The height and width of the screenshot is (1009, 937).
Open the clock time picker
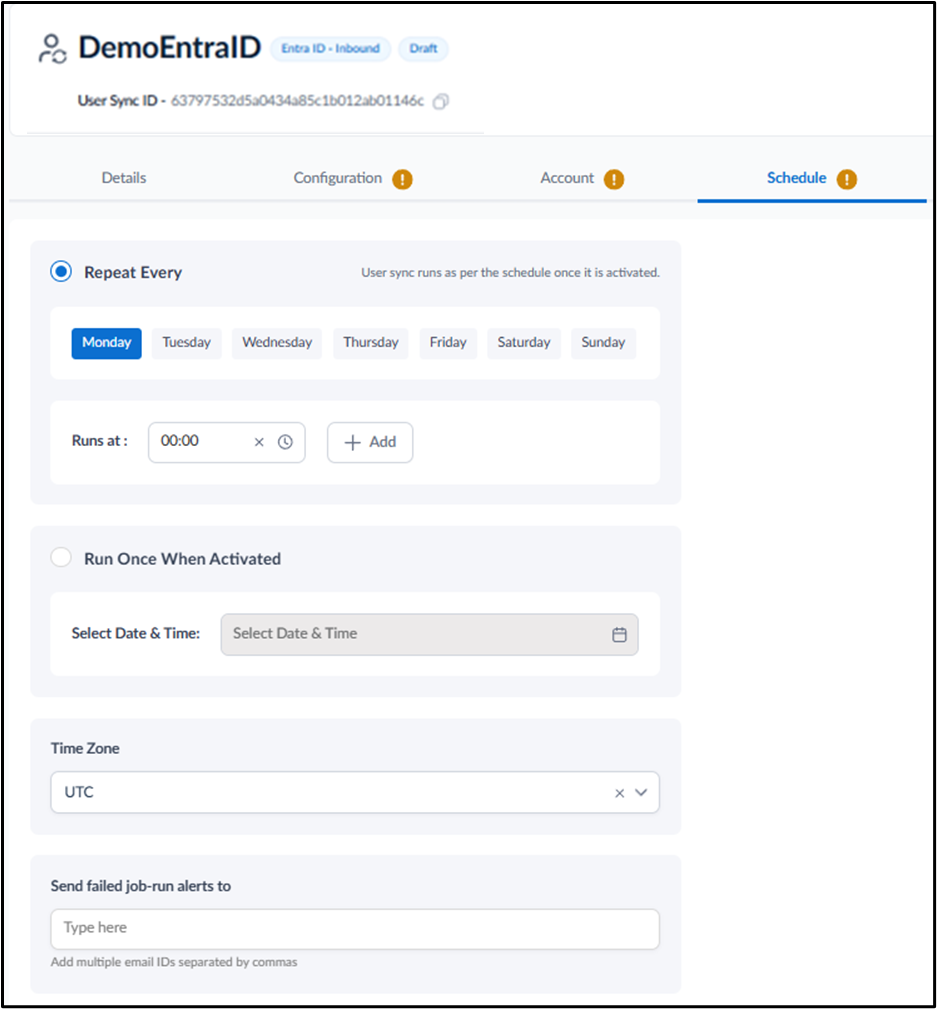285,442
